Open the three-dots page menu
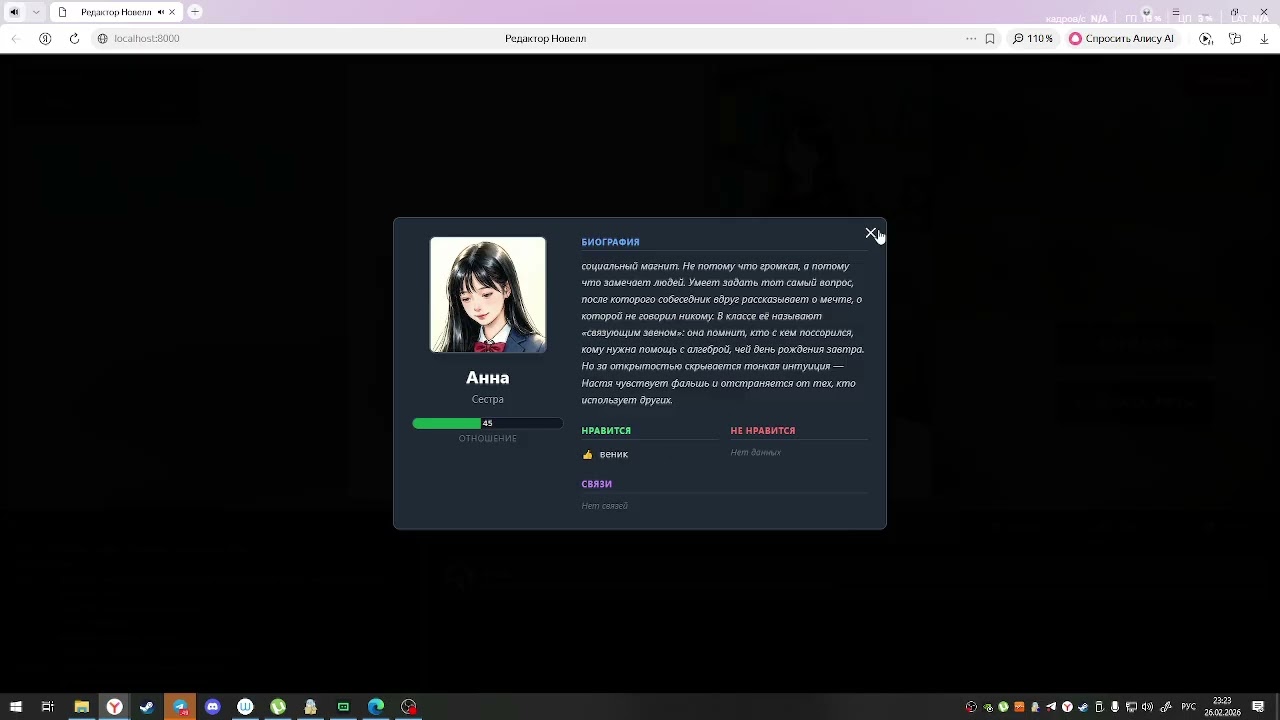Screen dimensions: 1280x720 [x=971, y=39]
